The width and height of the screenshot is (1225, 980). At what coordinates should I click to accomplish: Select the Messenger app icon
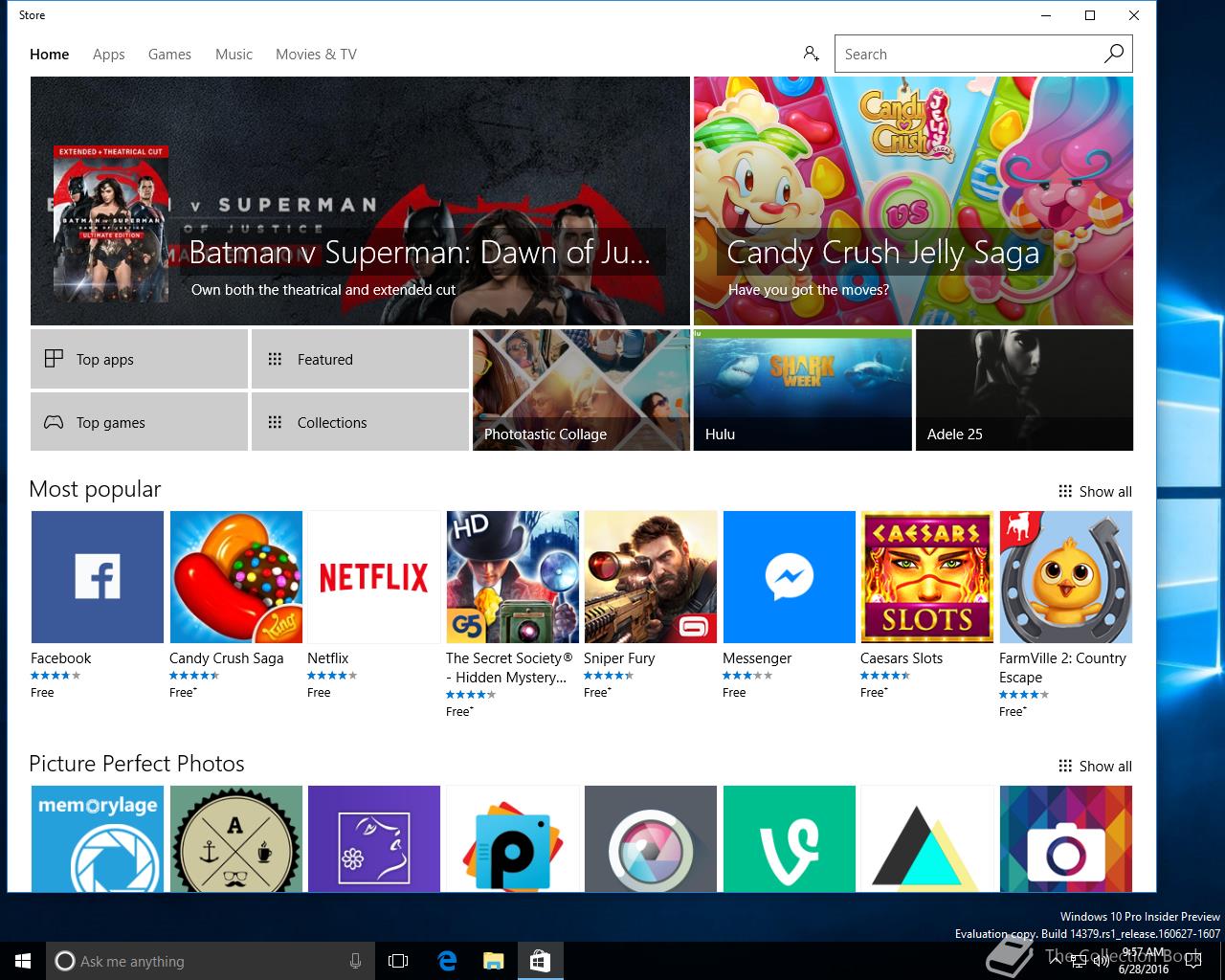tap(790, 577)
